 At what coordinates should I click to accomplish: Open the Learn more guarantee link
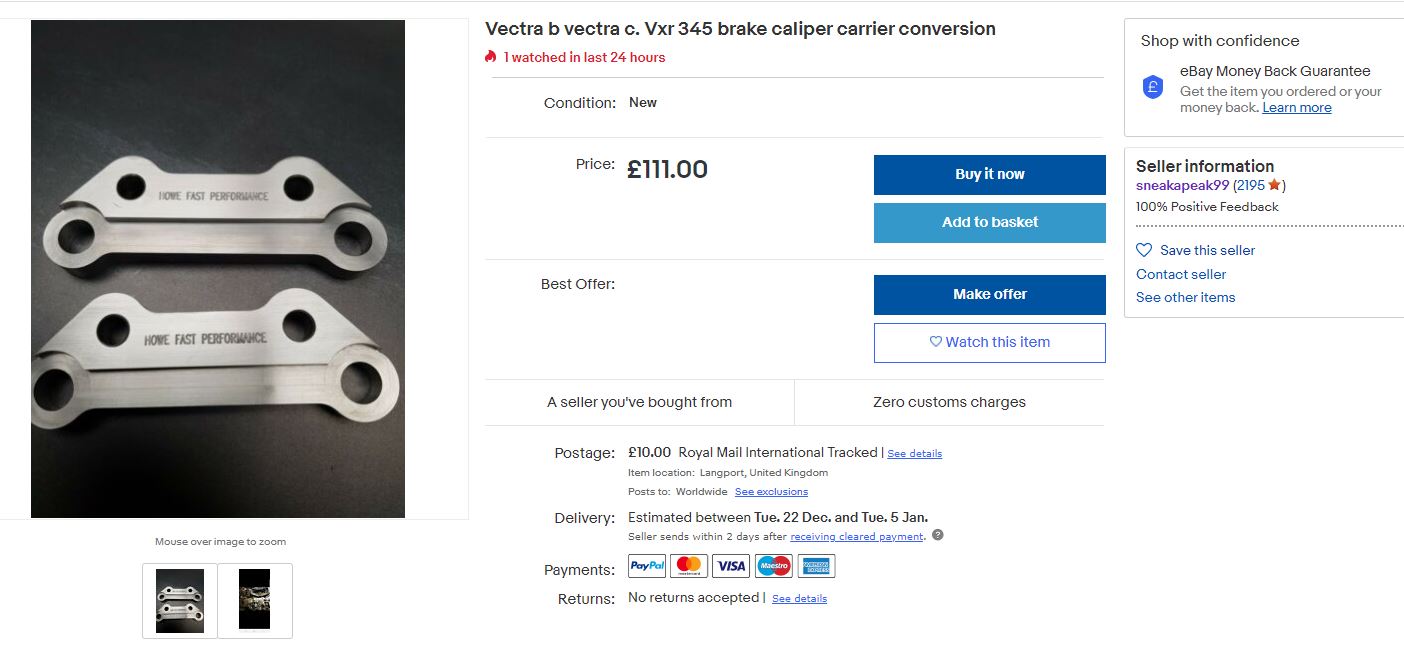(x=1296, y=108)
